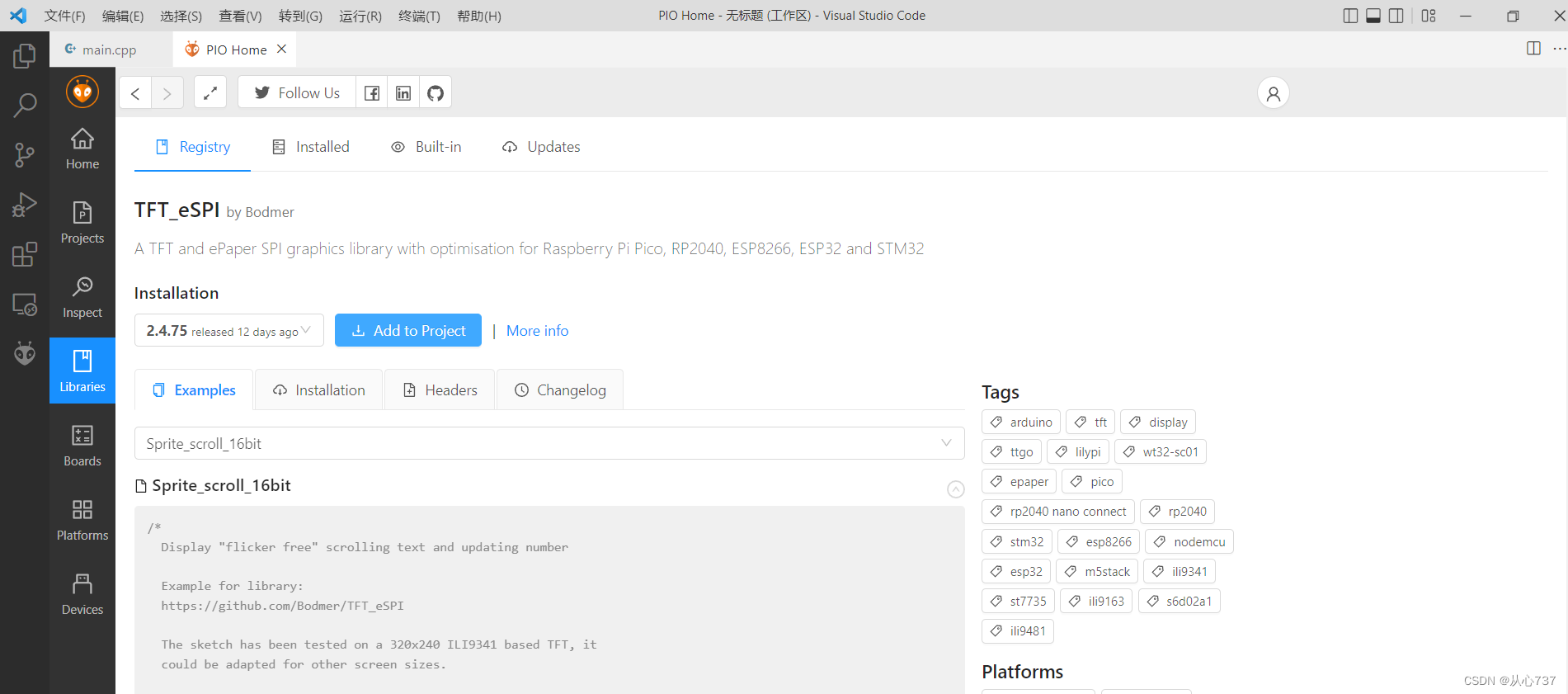This screenshot has height=694, width=1568.
Task: Open Remote Explorer in activity bar
Action: (25, 305)
